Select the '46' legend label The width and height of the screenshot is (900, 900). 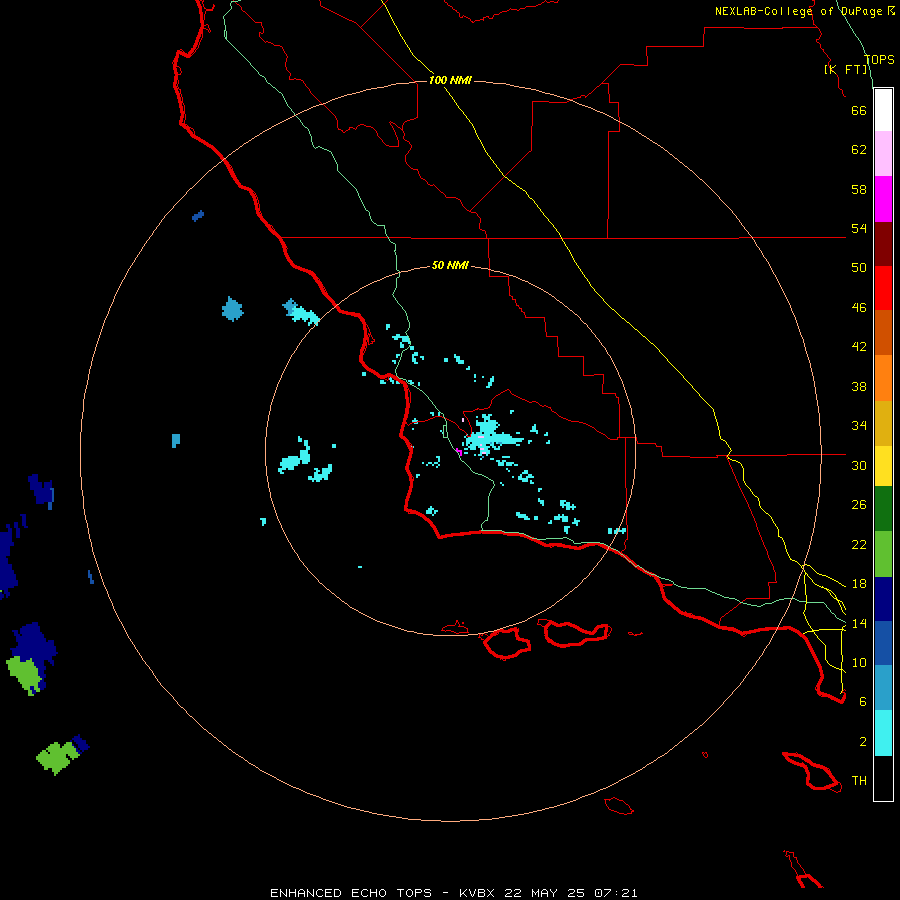[x=859, y=308]
